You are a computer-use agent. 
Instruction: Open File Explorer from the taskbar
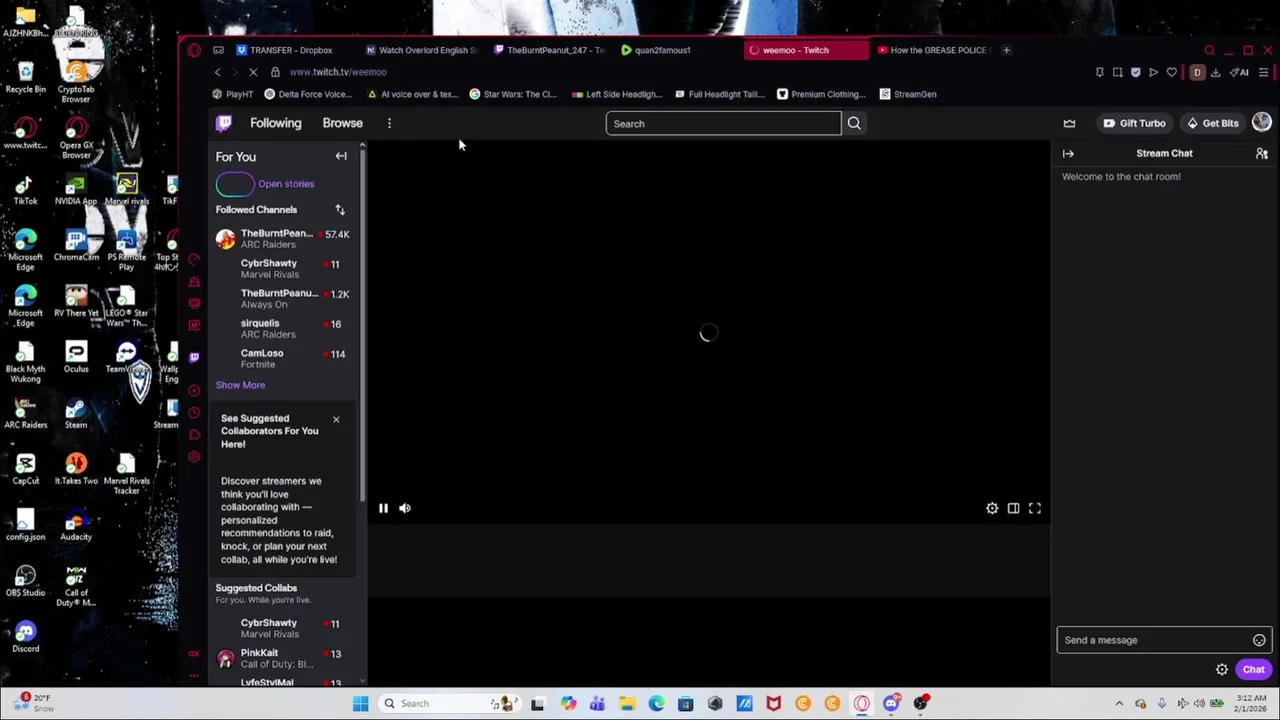(626, 703)
